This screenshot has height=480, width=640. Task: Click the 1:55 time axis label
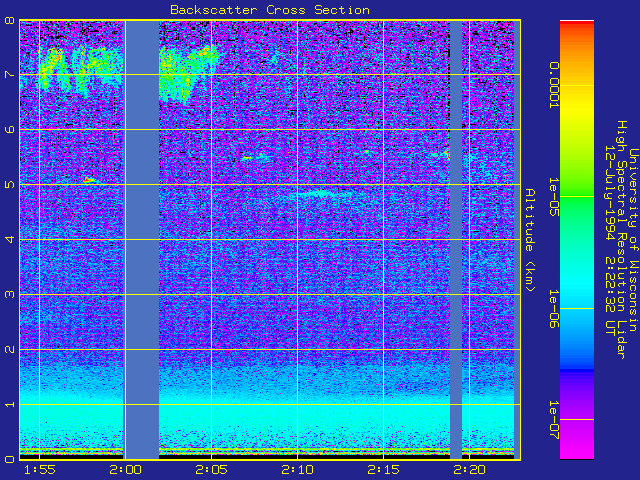[x=40, y=470]
